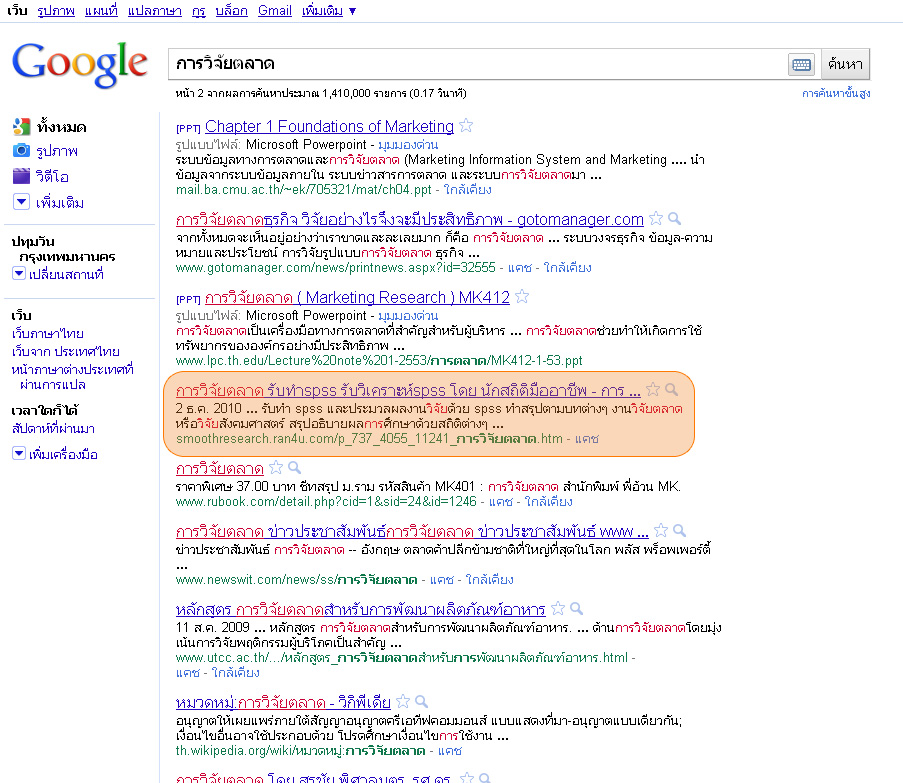Click the on-screen keyboard icon in search box
Screen dimensions: 903x783
pyautogui.click(x=801, y=64)
